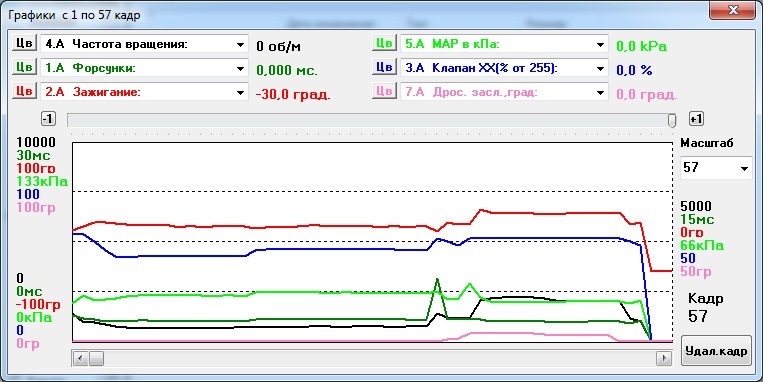763x382 pixels.
Task: Click the graph scrollbar left arrow
Action: point(81,359)
